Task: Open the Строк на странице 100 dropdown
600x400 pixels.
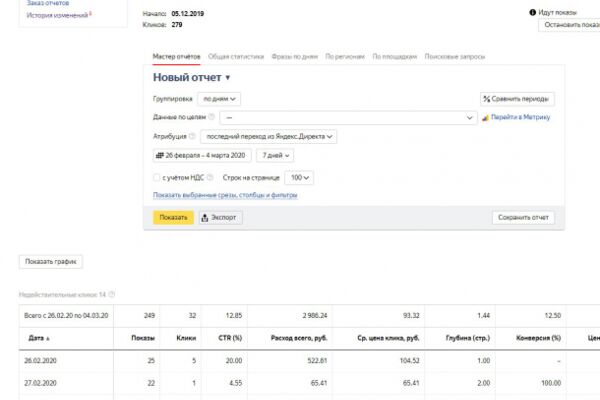Action: click(x=299, y=178)
